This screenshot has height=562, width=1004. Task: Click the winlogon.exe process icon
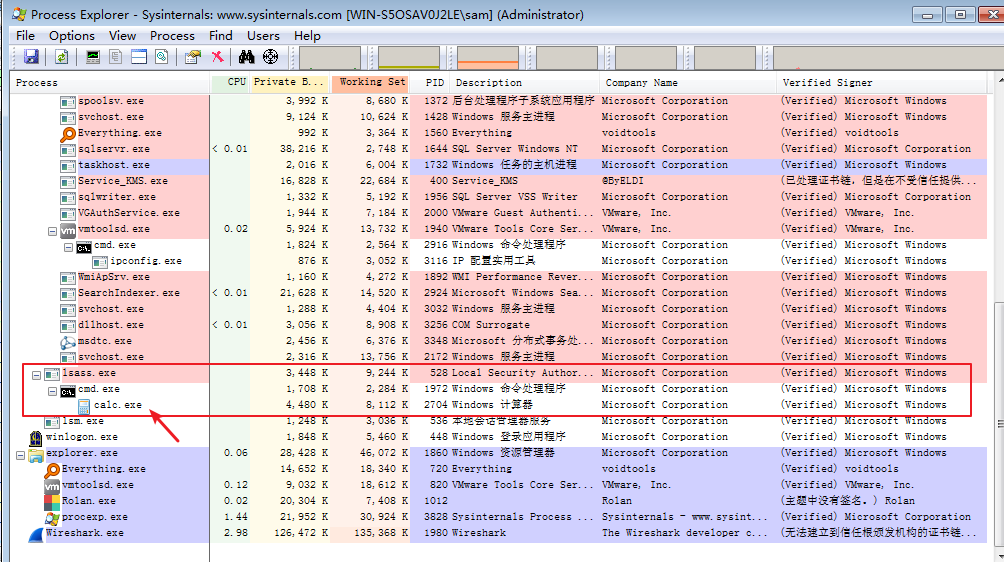tap(36, 437)
